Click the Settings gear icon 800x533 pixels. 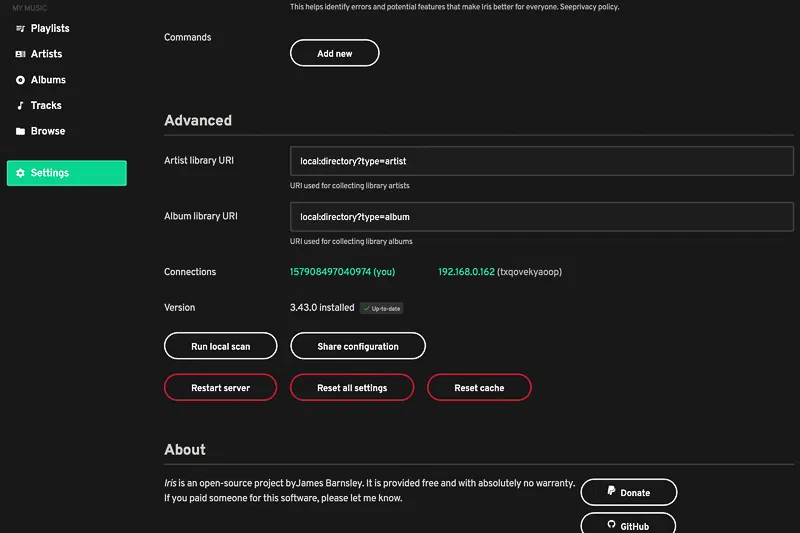pos(20,173)
